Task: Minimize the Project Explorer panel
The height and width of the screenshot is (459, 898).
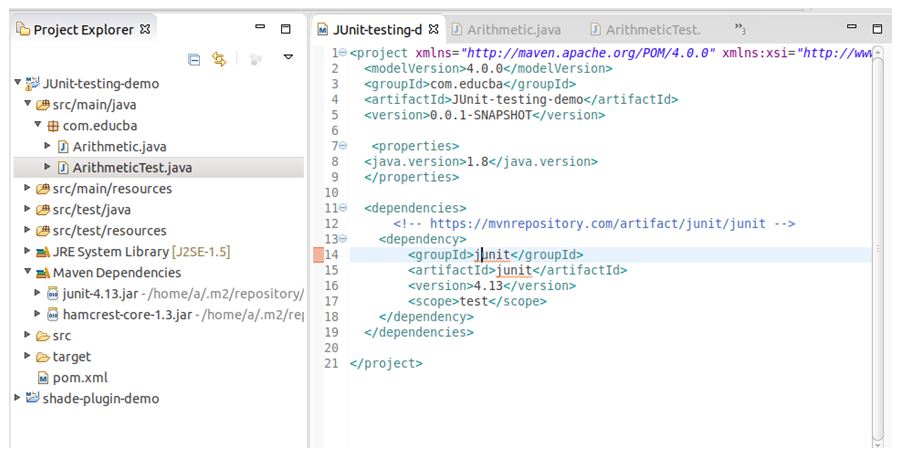Action: pyautogui.click(x=260, y=26)
